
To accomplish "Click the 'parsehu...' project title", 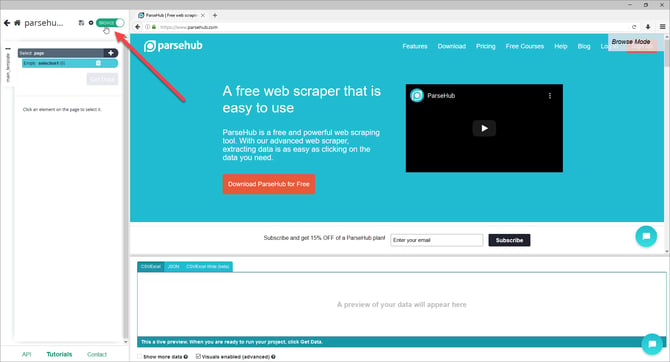I will click(x=44, y=23).
